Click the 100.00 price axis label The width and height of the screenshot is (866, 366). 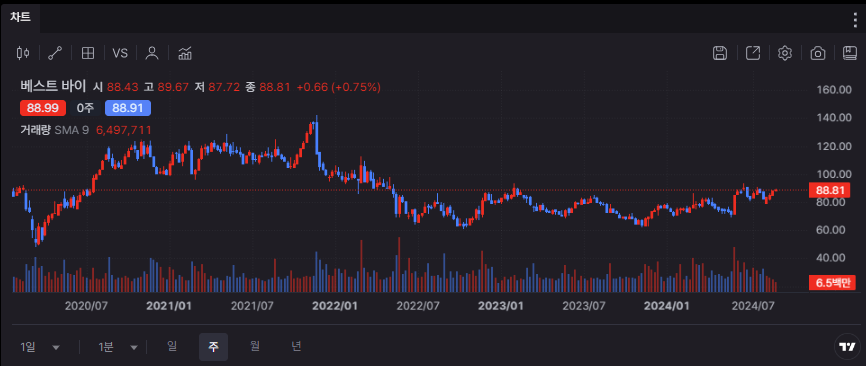pos(833,174)
